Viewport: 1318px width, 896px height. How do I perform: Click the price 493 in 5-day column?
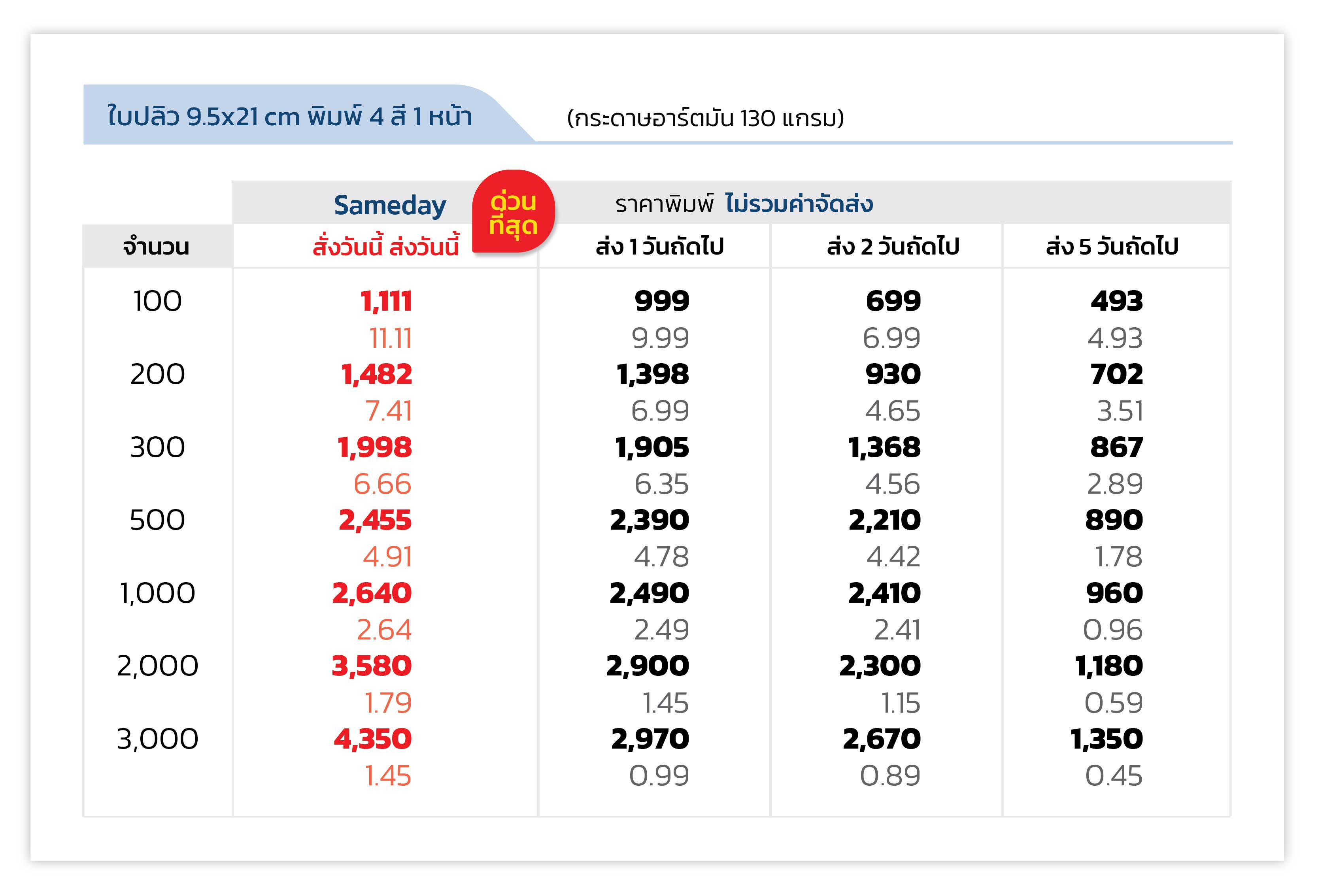tap(1117, 301)
